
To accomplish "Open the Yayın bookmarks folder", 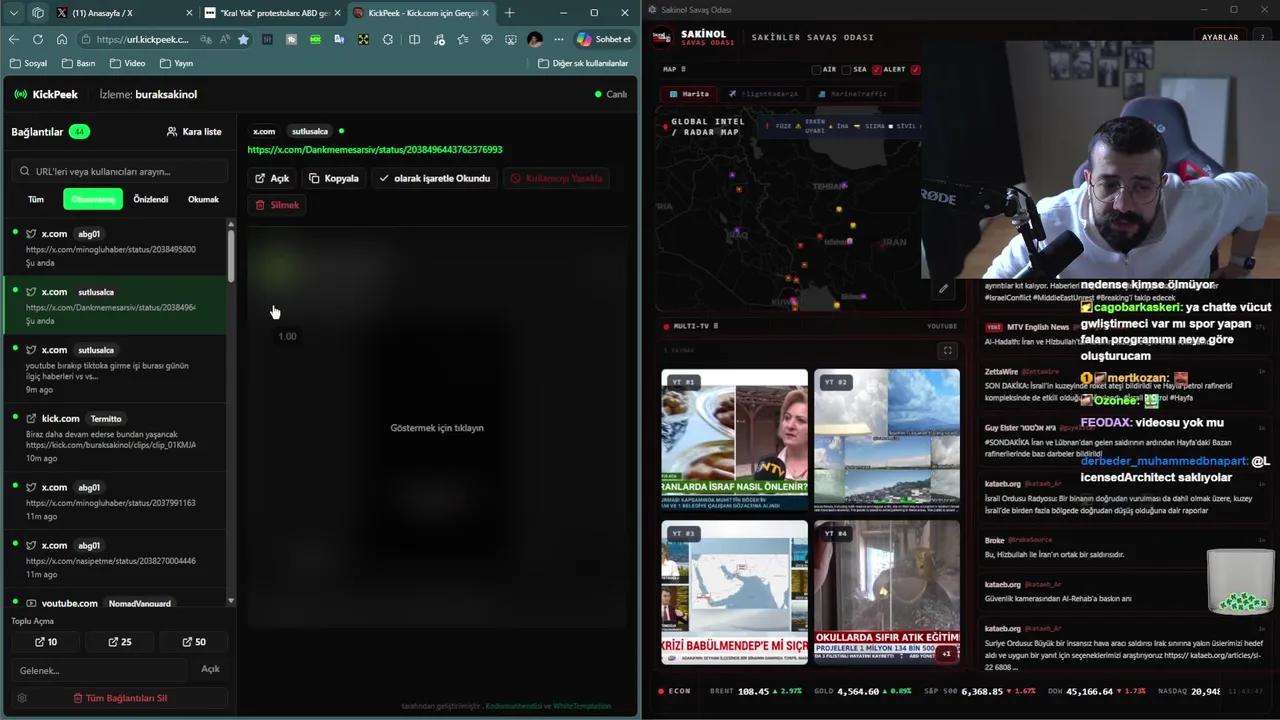I will point(176,63).
